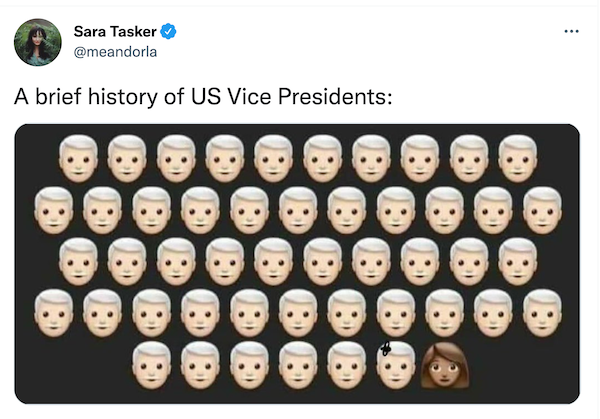Click the first face in the second row
Image resolution: width=600 pixels, height=419 pixels.
click(x=54, y=210)
